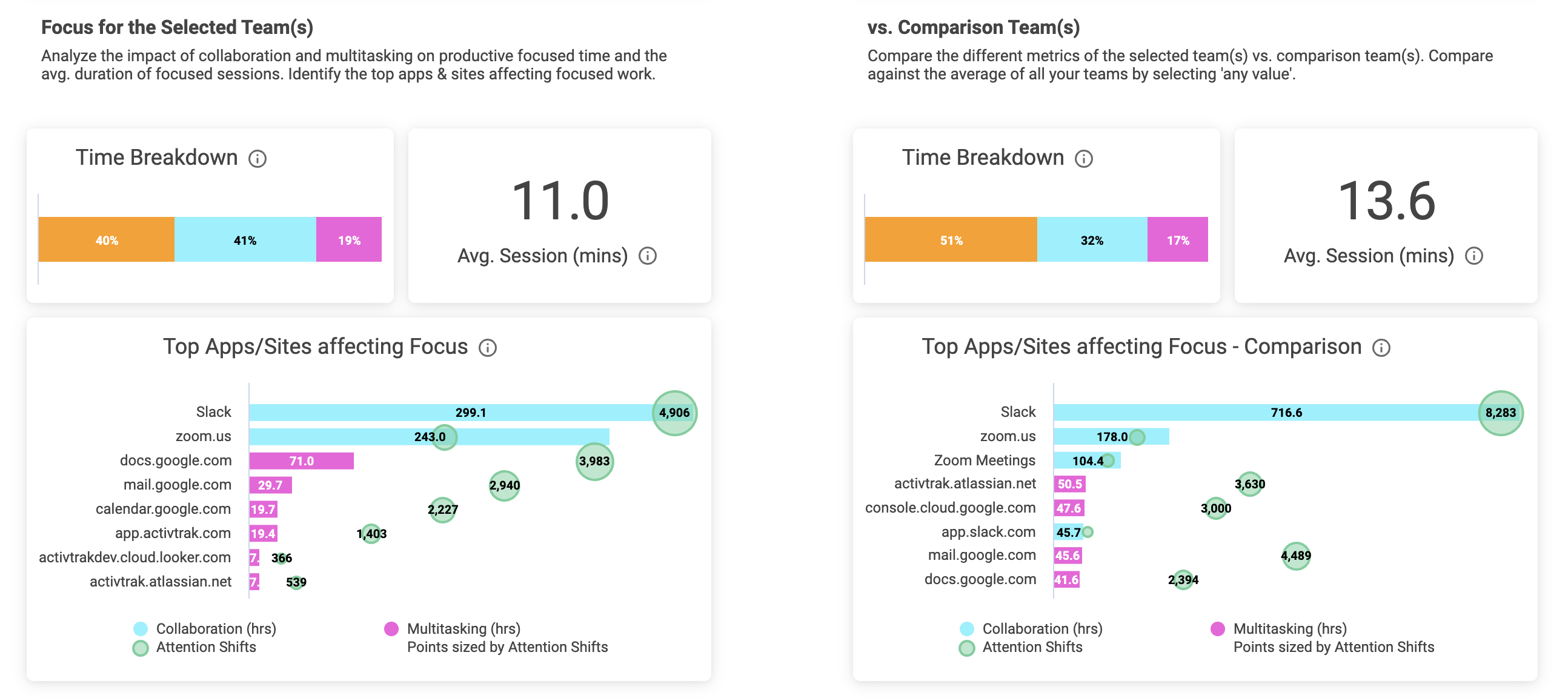Click the orange 40% time breakdown segment
The height and width of the screenshot is (698, 1568).
click(107, 240)
